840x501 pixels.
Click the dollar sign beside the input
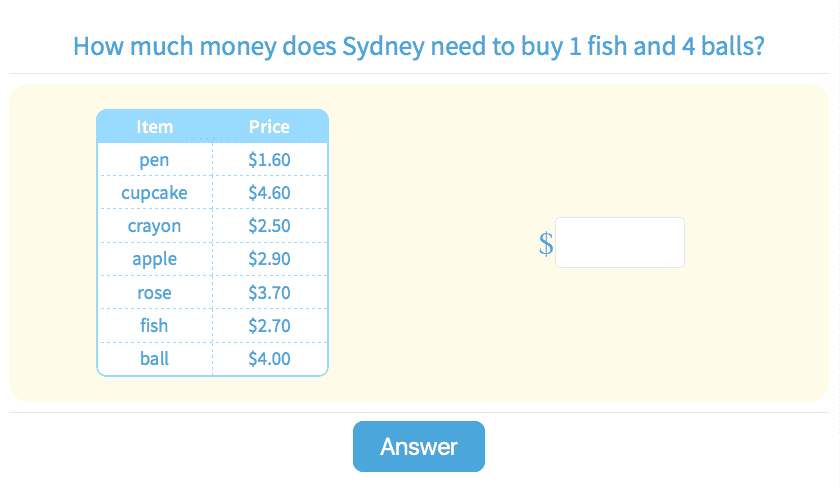546,244
